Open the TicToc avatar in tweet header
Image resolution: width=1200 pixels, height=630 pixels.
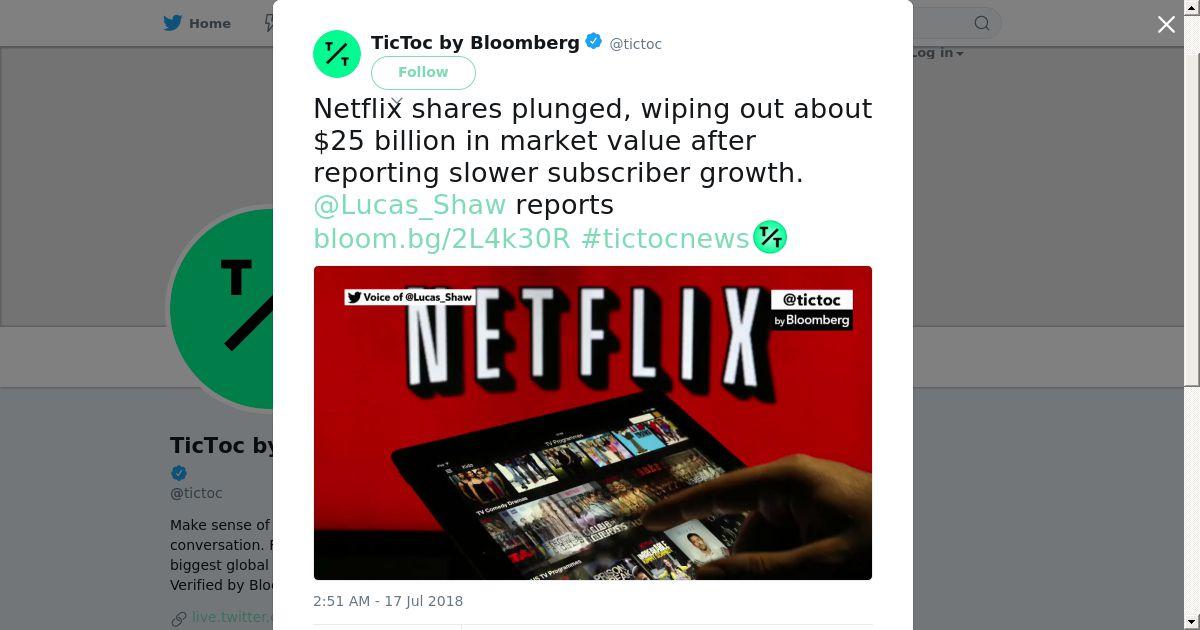337,54
